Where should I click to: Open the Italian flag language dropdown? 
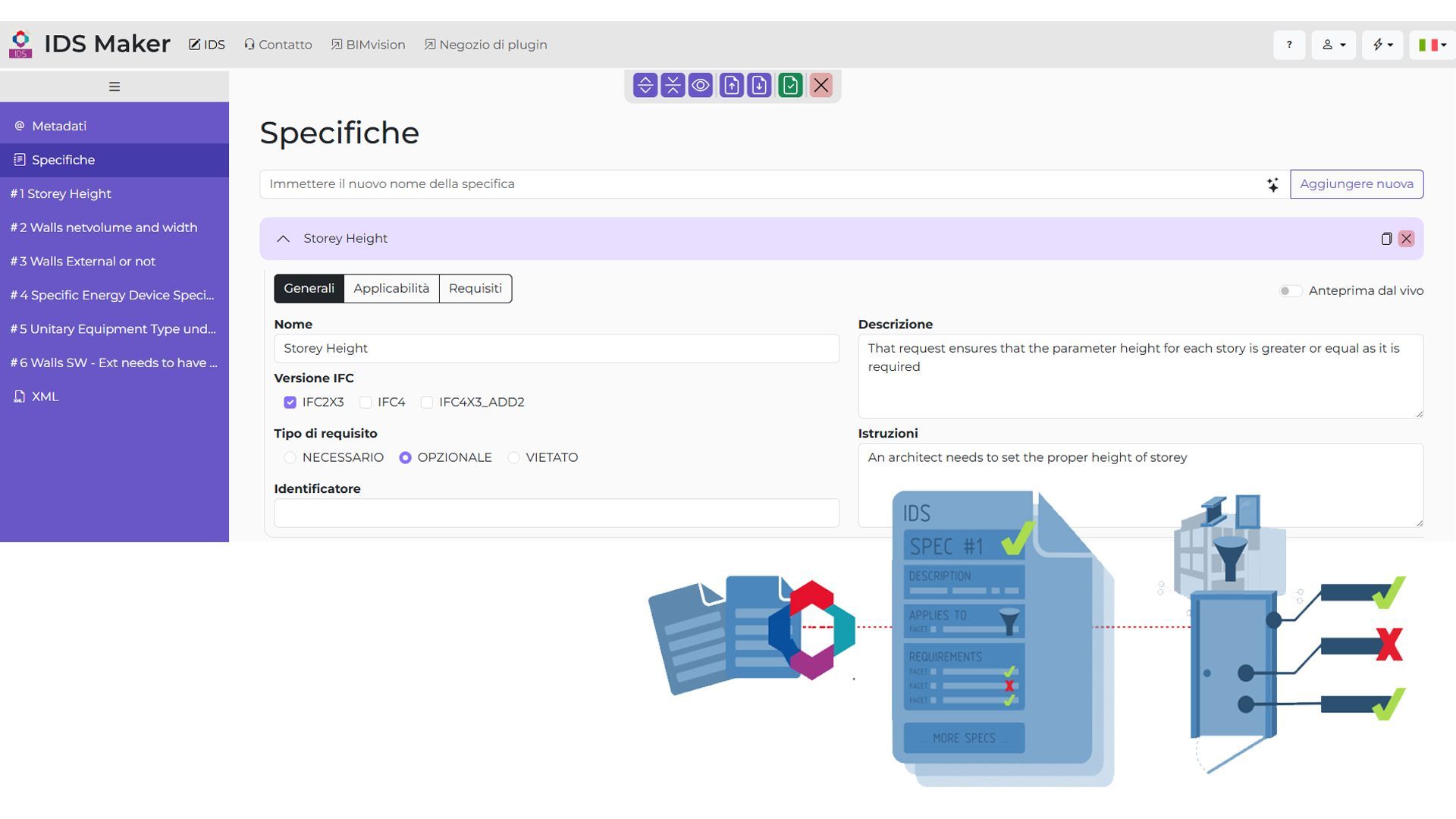[x=1432, y=45]
